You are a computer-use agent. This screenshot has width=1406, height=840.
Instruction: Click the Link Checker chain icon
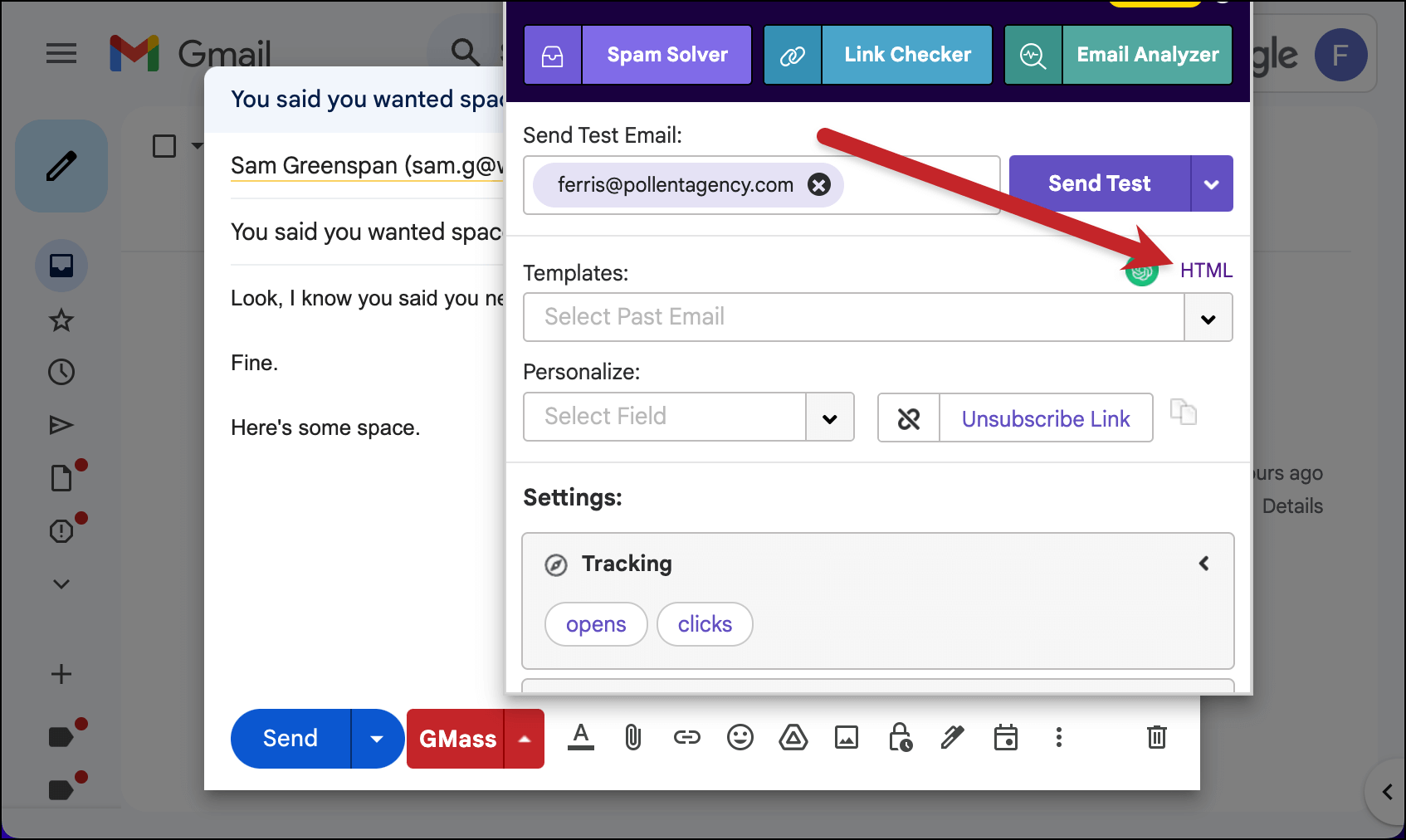click(x=793, y=55)
